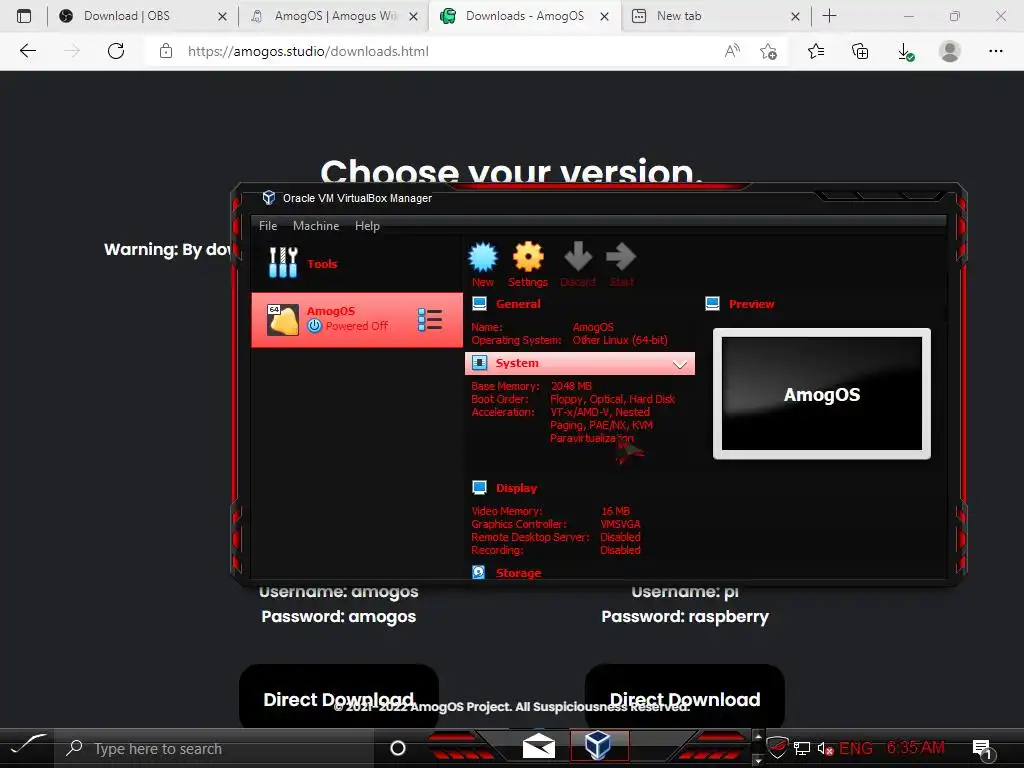Open Mail app on taskbar
This screenshot has height=768, width=1024.
pyautogui.click(x=539, y=746)
